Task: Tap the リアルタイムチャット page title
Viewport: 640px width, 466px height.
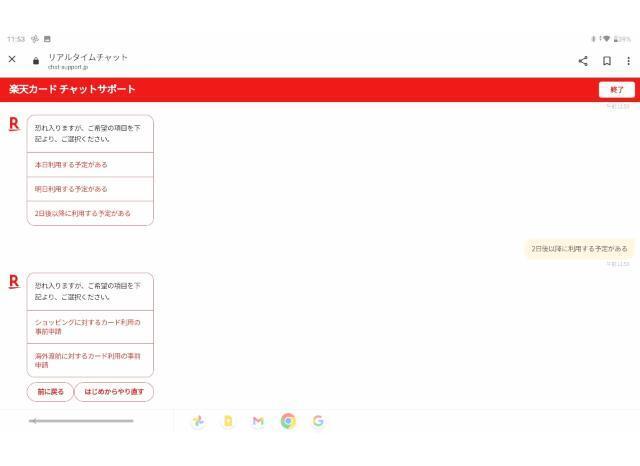Action: pos(88,57)
